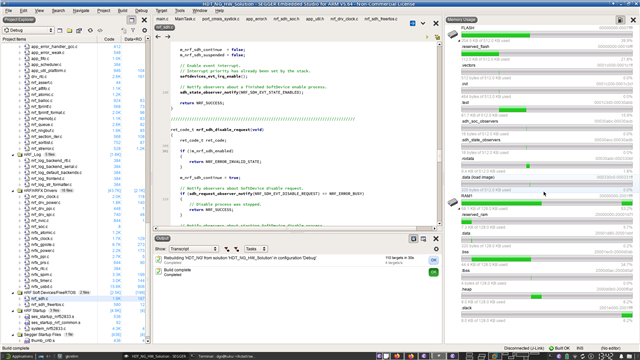Open the File menu
640x360 pixels.
[8, 11]
